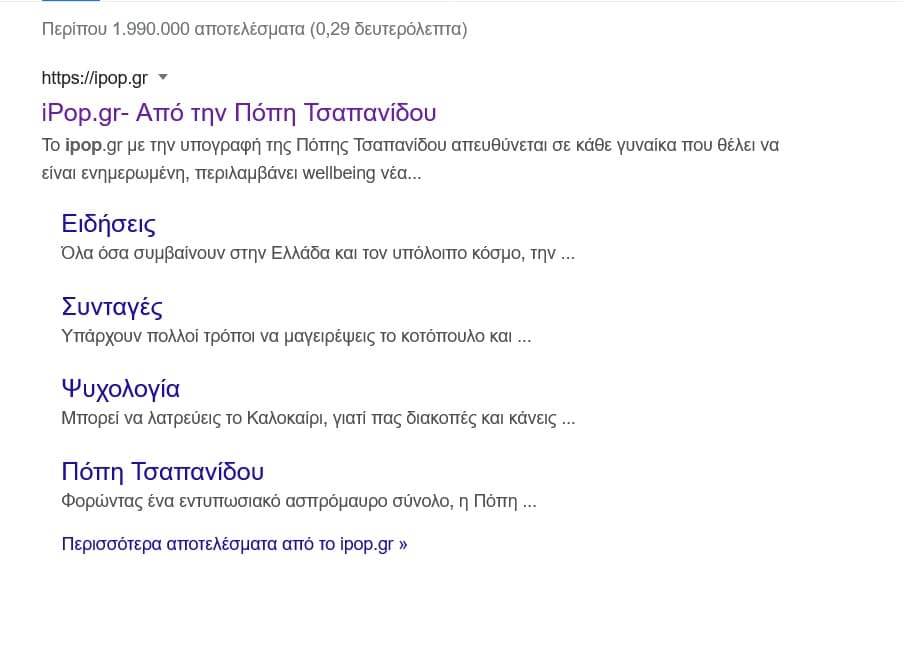Click the bold ipop word in the snippet

pos(84,145)
